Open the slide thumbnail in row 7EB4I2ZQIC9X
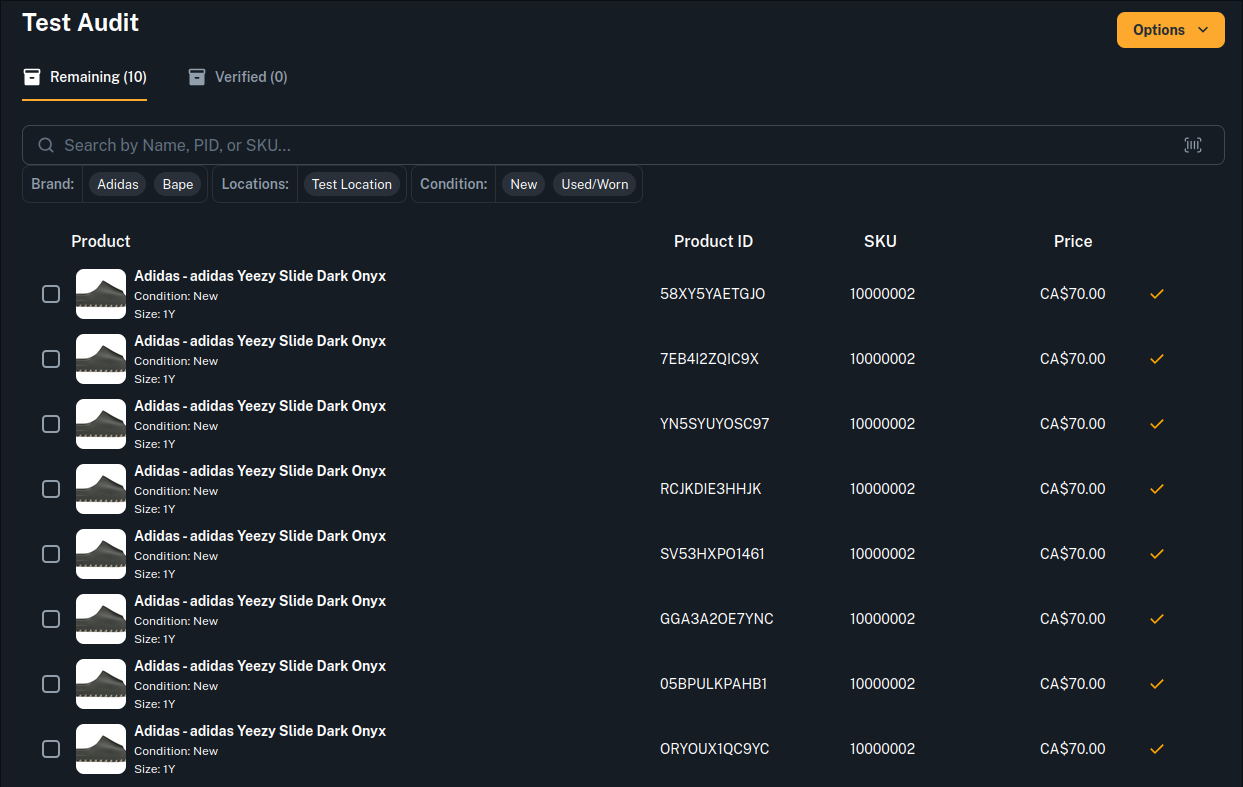The height and width of the screenshot is (787, 1243). pyautogui.click(x=101, y=359)
